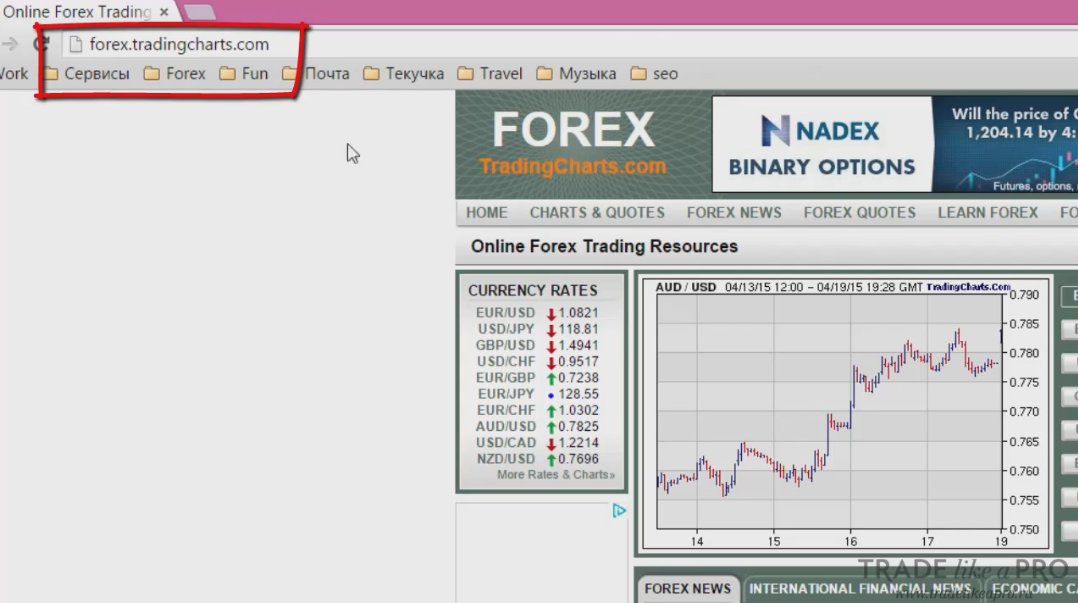Open the AUD / USD price chart
1078x603 pixels.
(x=846, y=414)
